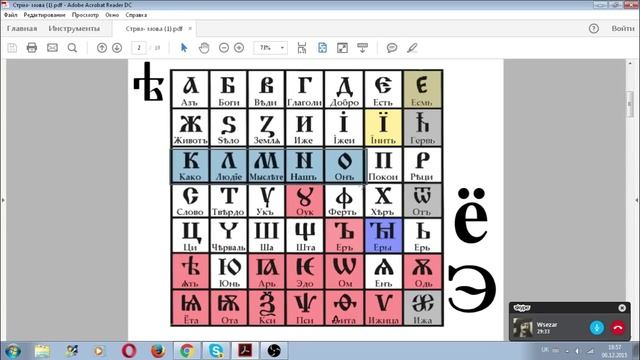This screenshot has width=640, height=360.
Task: Click the grey Ижа cell
Action: click(x=422, y=308)
